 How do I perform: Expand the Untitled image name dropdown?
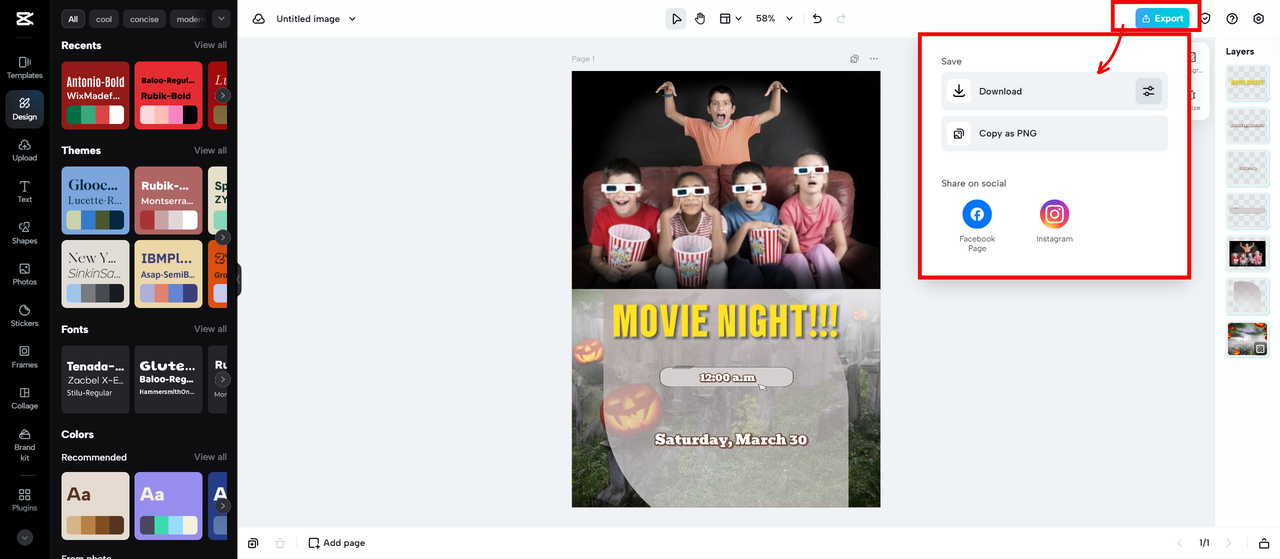pos(352,19)
